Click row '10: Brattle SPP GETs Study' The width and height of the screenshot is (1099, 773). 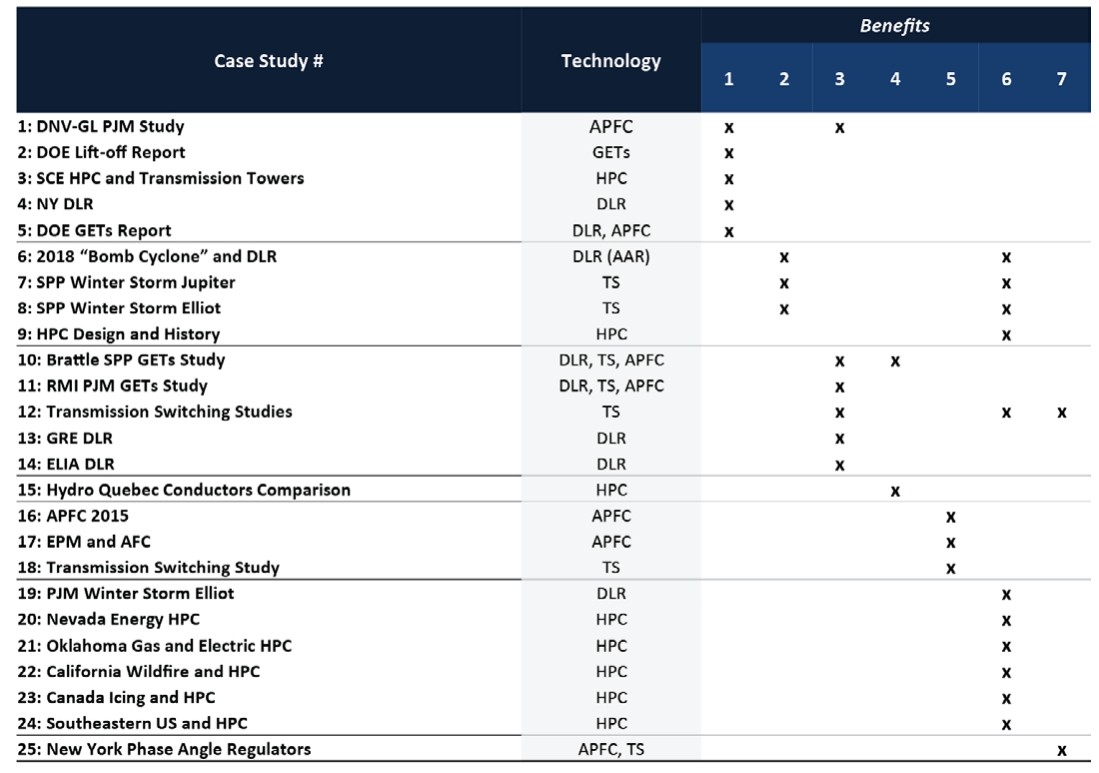click(x=554, y=360)
